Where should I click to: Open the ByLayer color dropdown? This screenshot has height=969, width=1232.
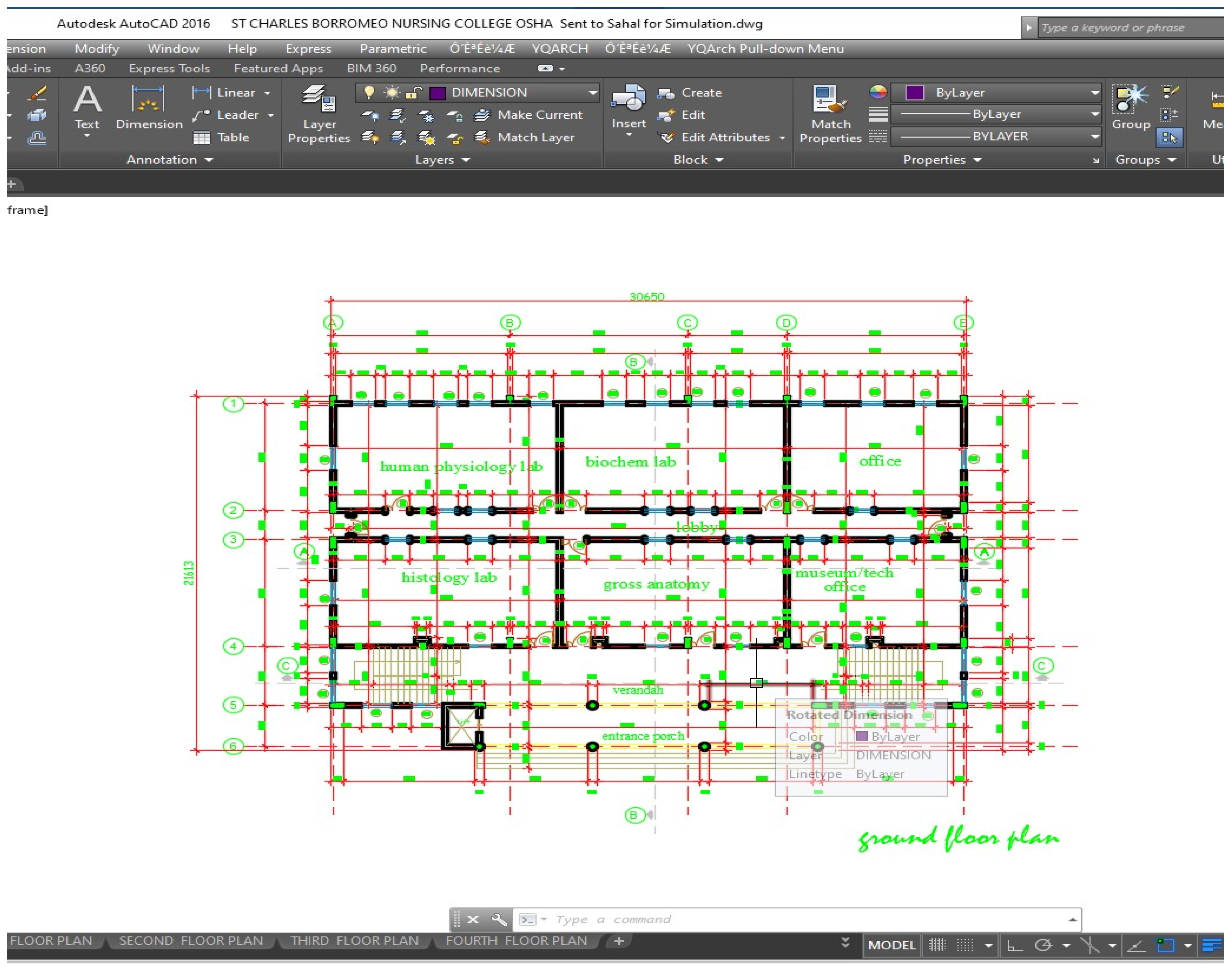[x=1095, y=93]
